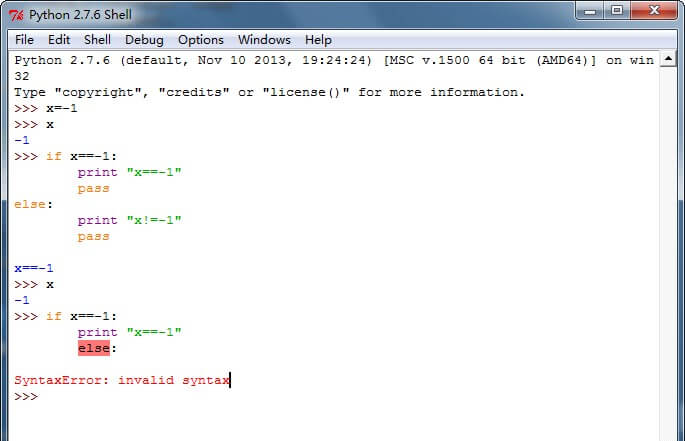The image size is (685, 441).
Task: Click the 'SyntaxError: invalid syntax' message
Action: click(122, 380)
